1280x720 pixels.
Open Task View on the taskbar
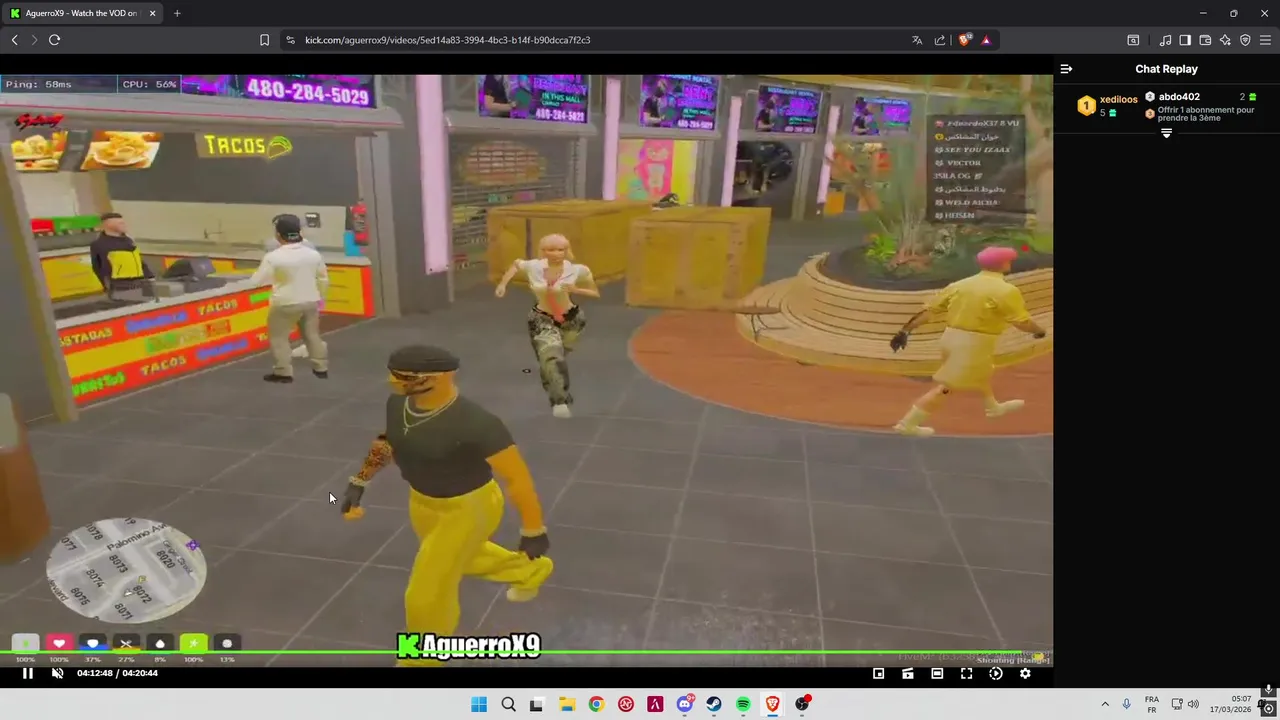click(536, 704)
